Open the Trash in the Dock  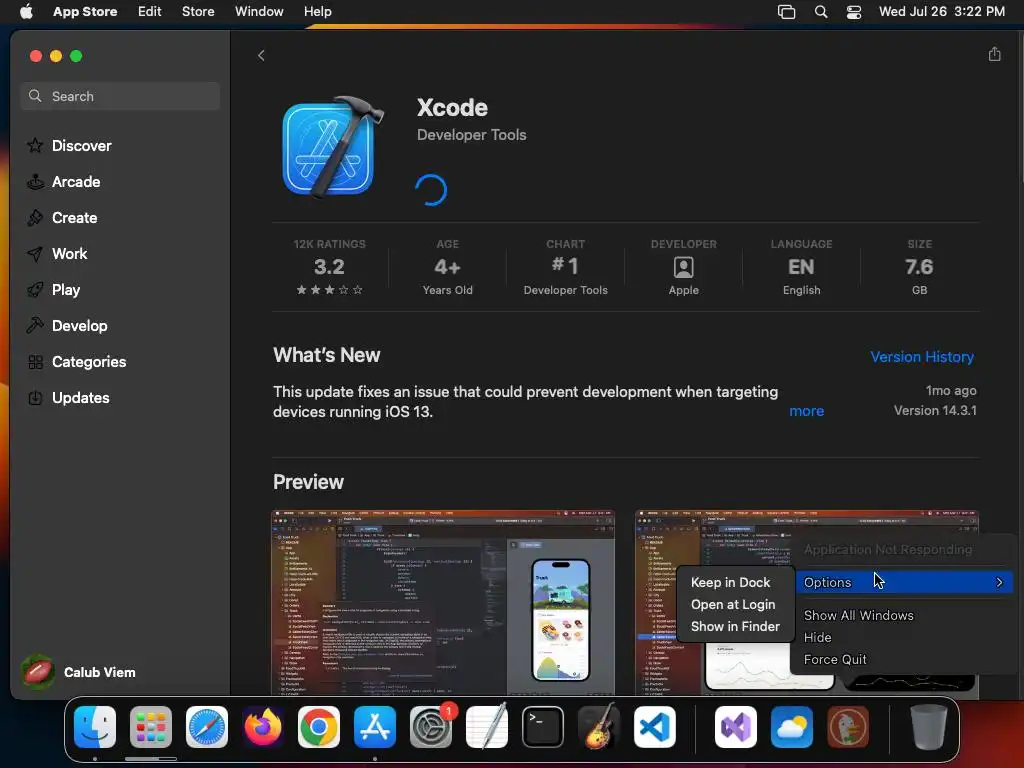pyautogui.click(x=929, y=727)
